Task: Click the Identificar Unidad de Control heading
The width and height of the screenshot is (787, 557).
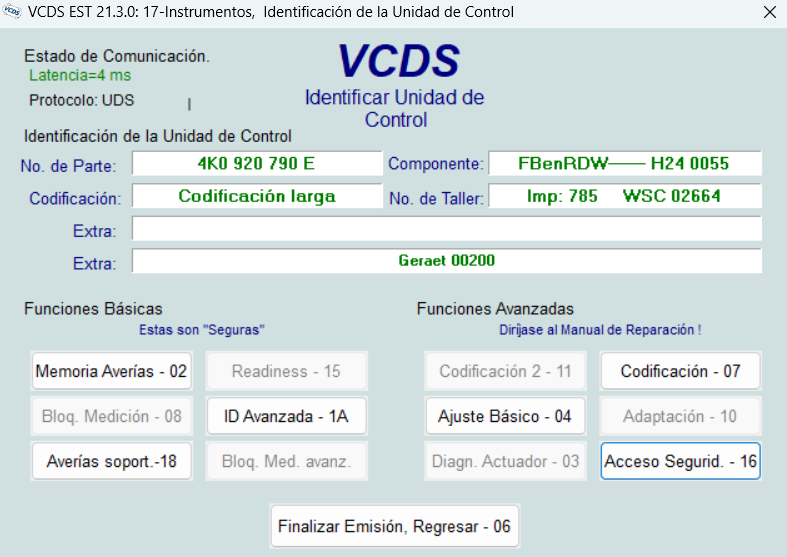Action: tap(395, 108)
